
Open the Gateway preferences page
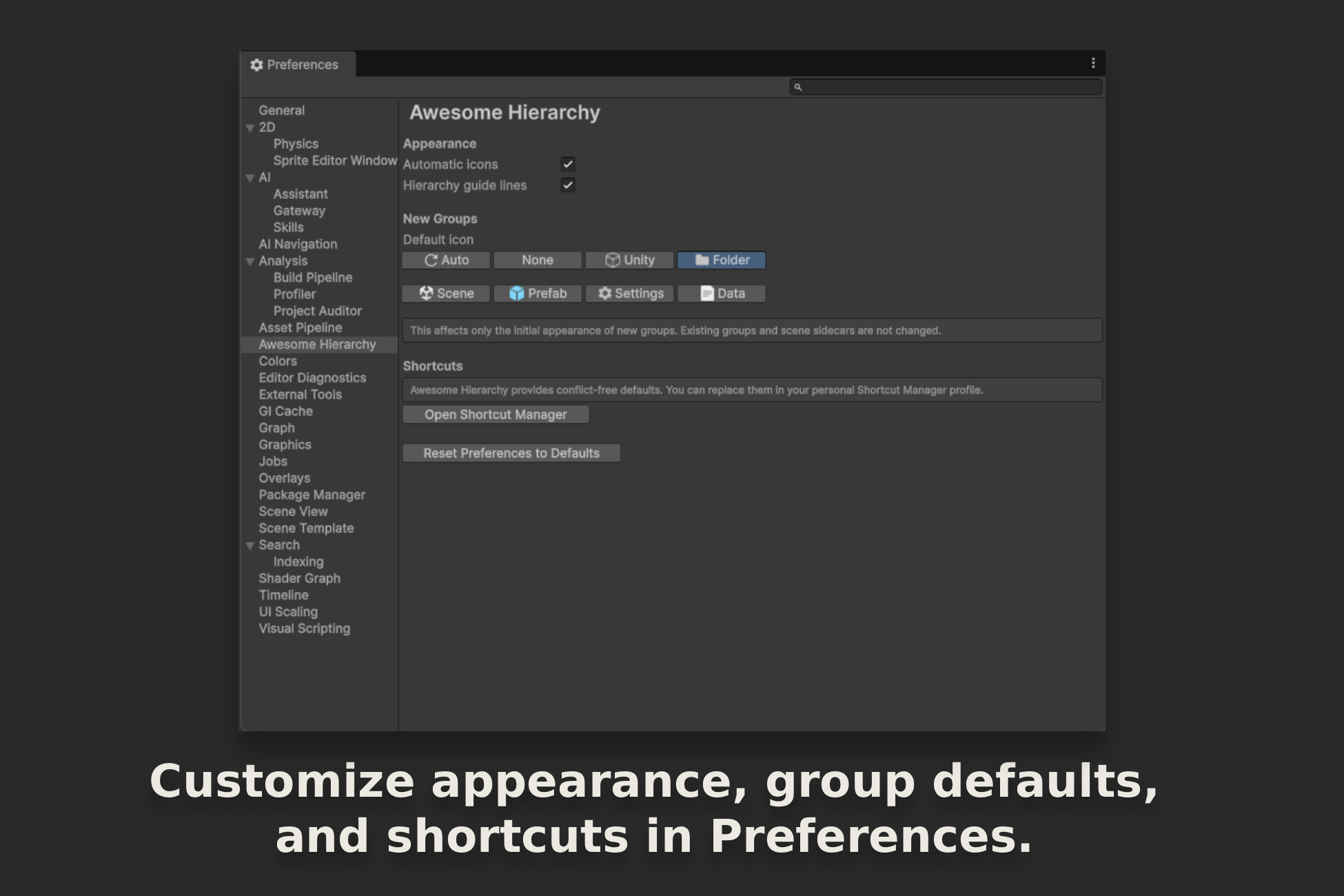pyautogui.click(x=299, y=211)
